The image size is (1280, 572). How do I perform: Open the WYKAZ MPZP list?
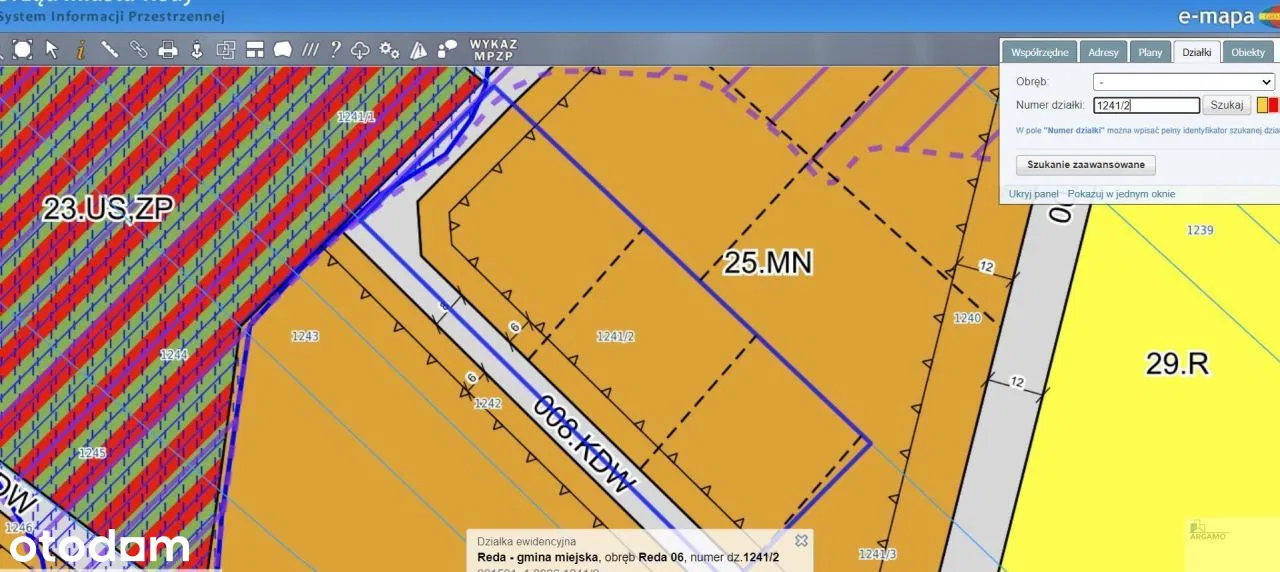[x=493, y=50]
